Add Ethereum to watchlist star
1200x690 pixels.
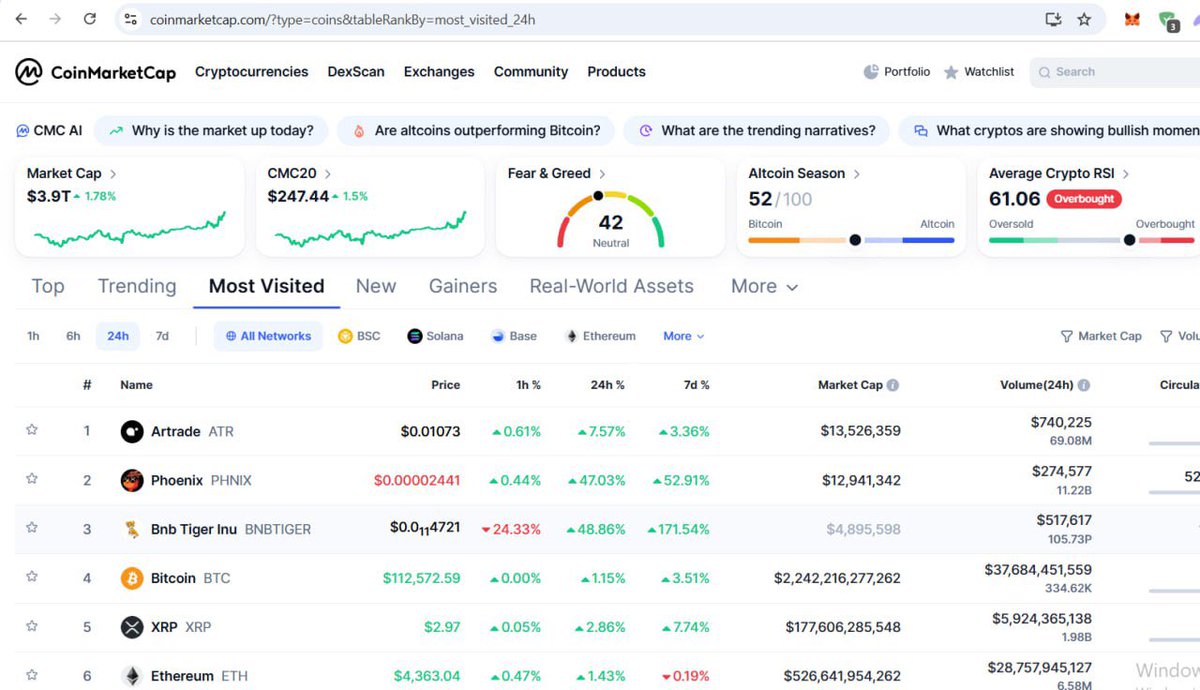pos(32,674)
